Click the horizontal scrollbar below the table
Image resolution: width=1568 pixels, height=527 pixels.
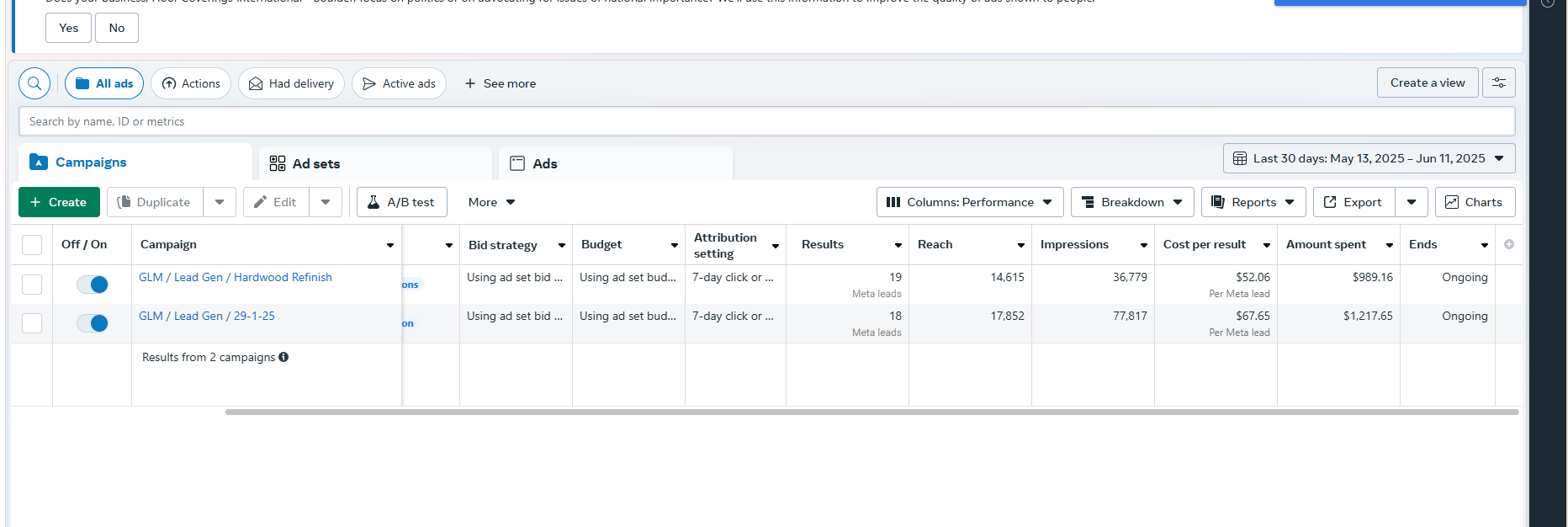(x=871, y=412)
